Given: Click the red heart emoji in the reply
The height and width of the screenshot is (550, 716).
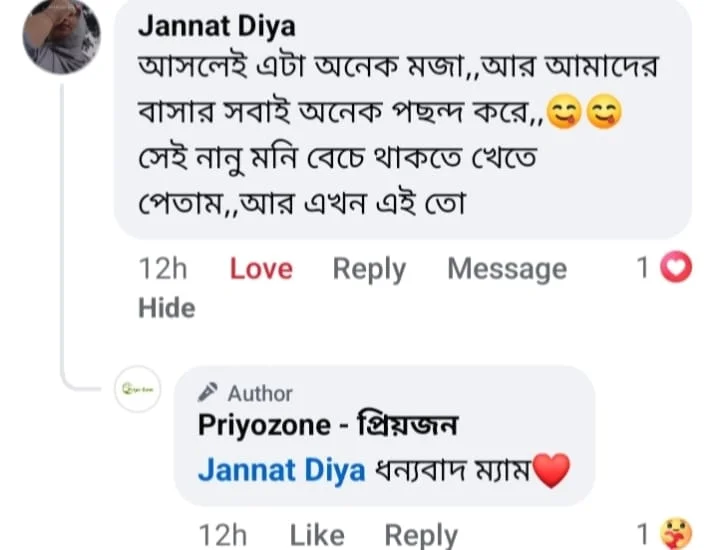Looking at the screenshot, I should 551,471.
